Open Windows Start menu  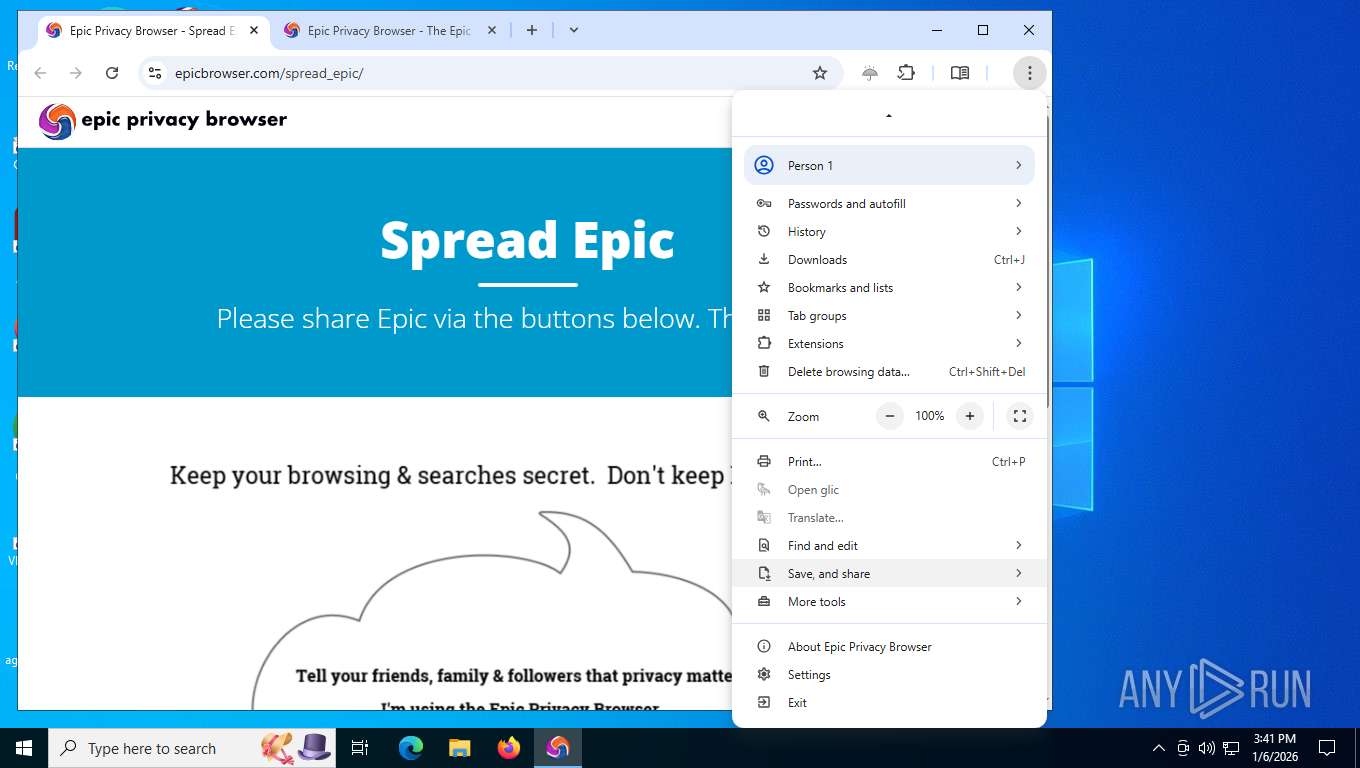pyautogui.click(x=24, y=748)
